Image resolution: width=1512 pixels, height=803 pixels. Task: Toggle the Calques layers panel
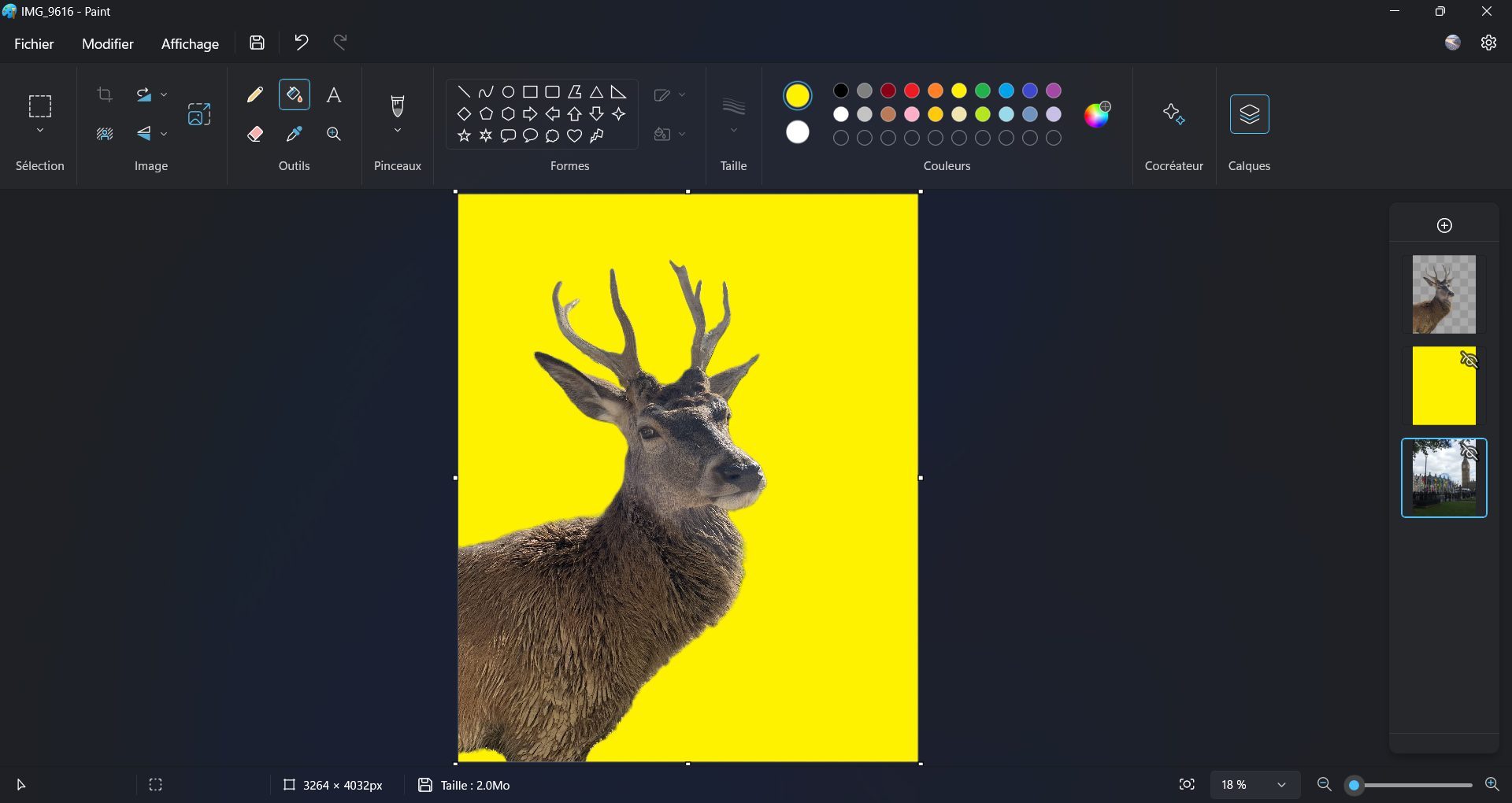click(x=1249, y=115)
